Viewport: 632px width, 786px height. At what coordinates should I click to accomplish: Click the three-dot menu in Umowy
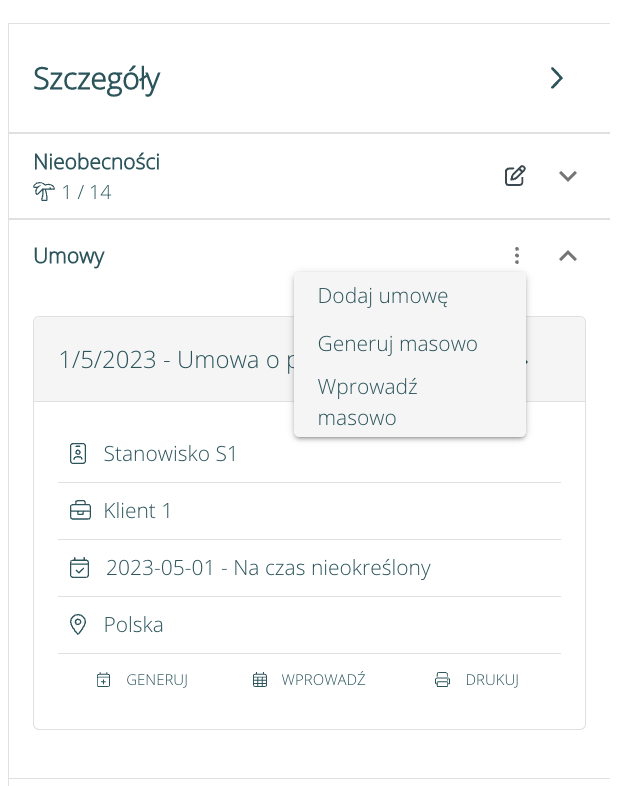(x=516, y=256)
